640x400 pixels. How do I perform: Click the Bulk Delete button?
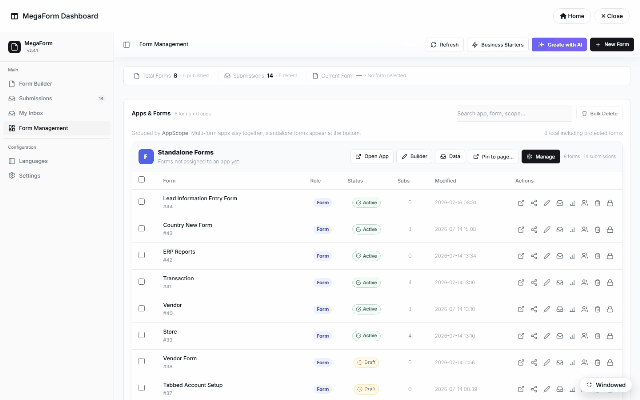(x=599, y=113)
